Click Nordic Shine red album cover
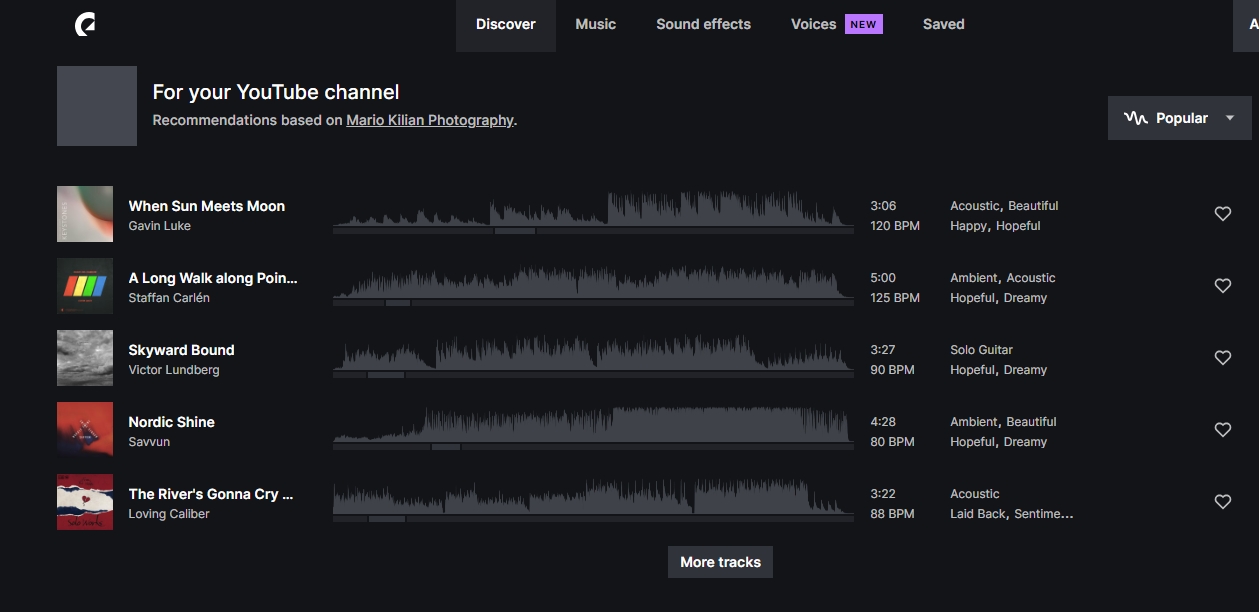 click(85, 430)
